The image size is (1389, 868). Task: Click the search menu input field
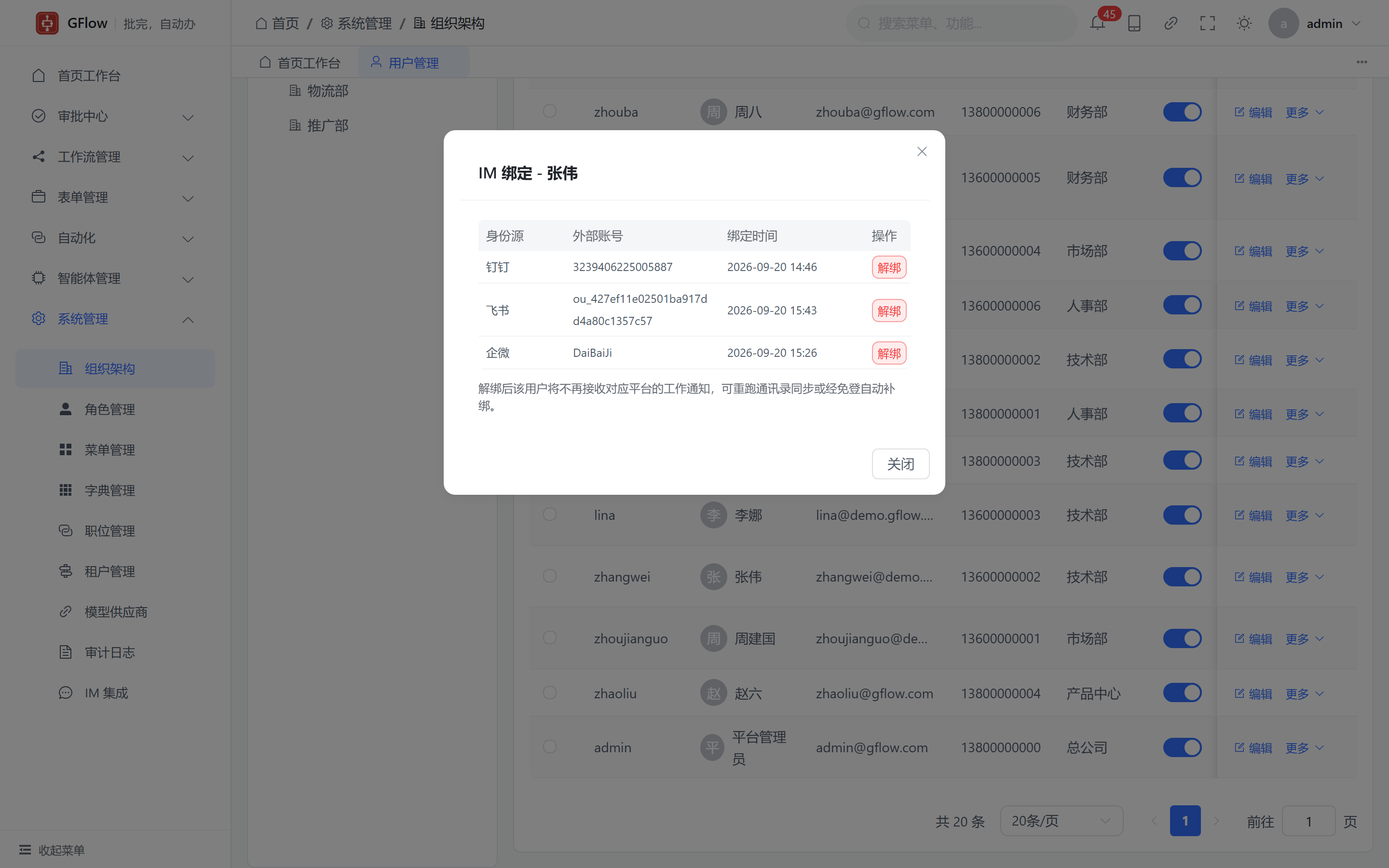961,23
